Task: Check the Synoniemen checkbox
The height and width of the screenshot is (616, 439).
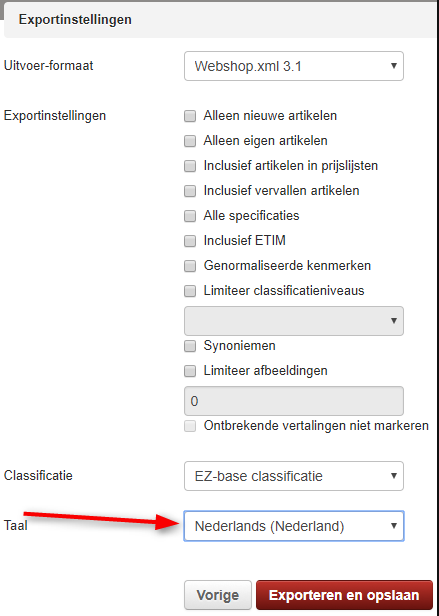Action: 190,346
